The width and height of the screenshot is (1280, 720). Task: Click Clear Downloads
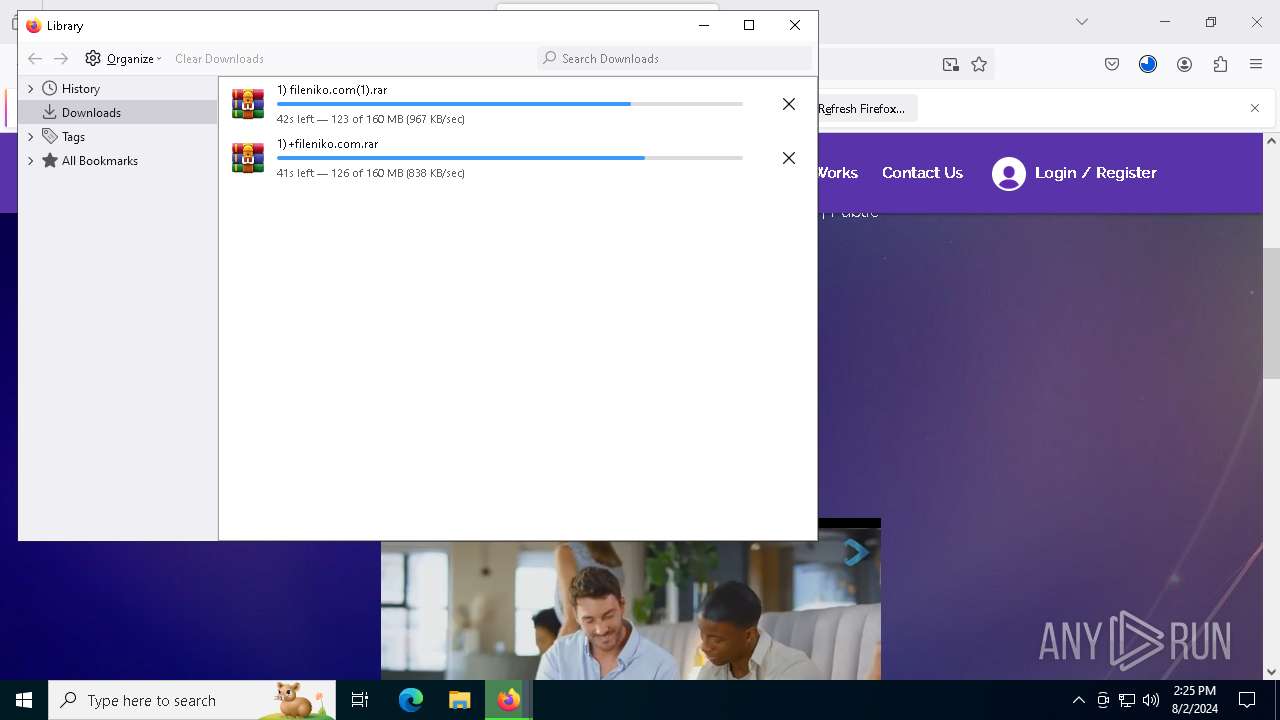(219, 58)
